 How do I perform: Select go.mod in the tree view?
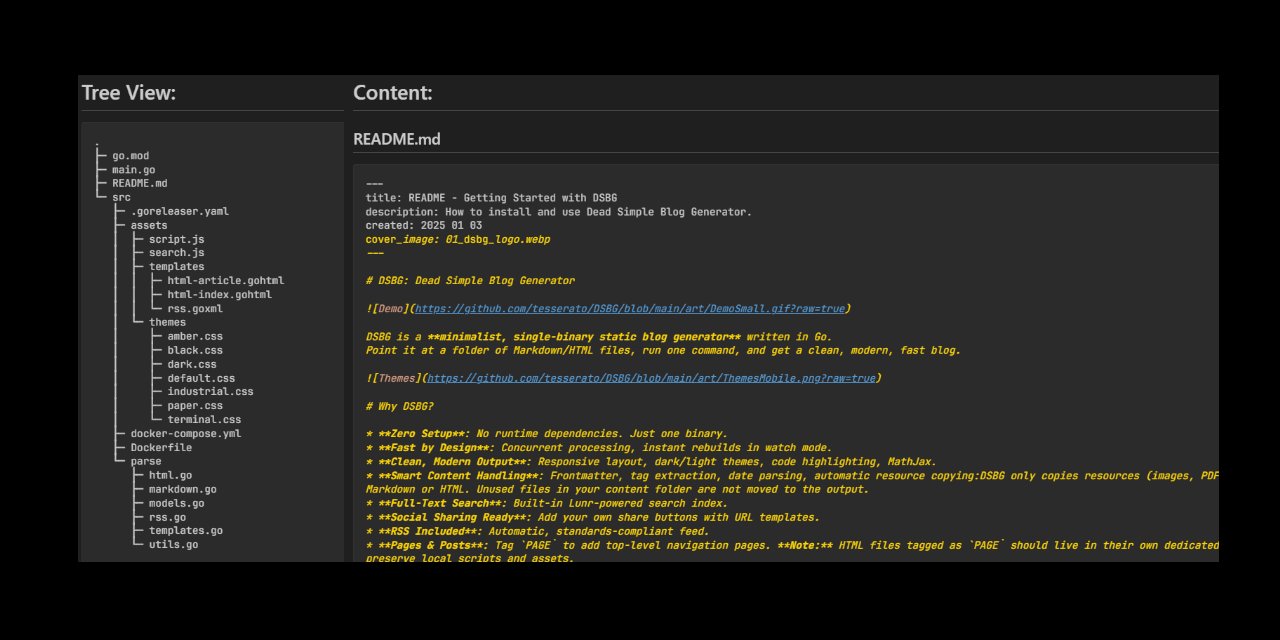(x=129, y=155)
